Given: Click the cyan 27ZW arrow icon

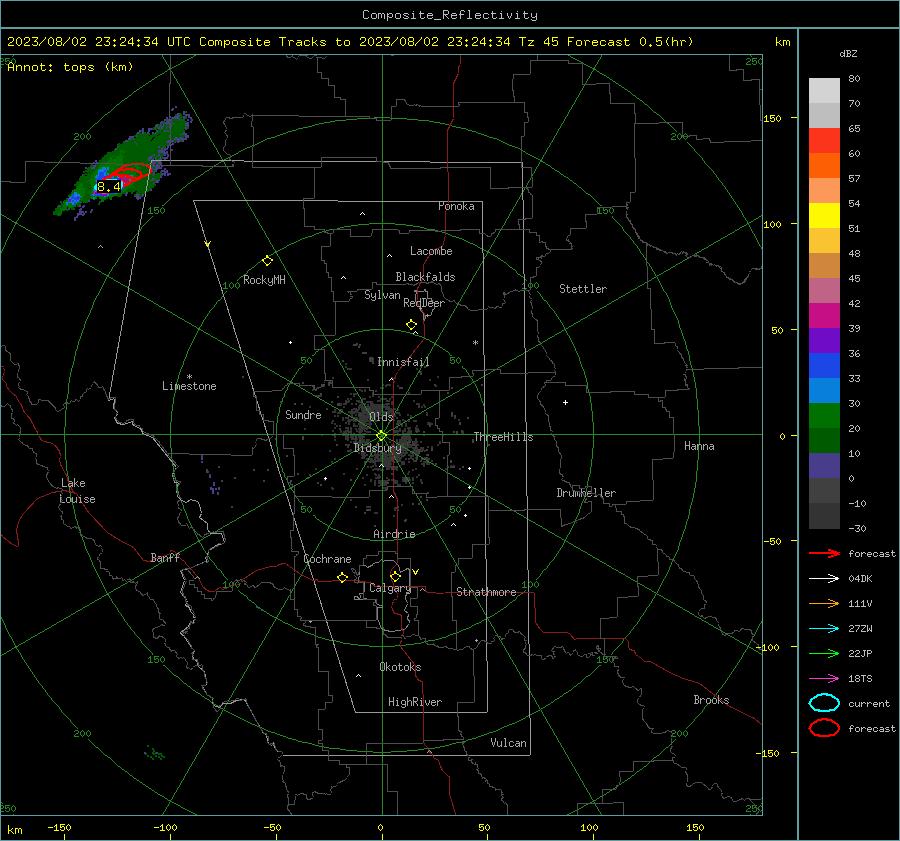Looking at the screenshot, I should (824, 628).
